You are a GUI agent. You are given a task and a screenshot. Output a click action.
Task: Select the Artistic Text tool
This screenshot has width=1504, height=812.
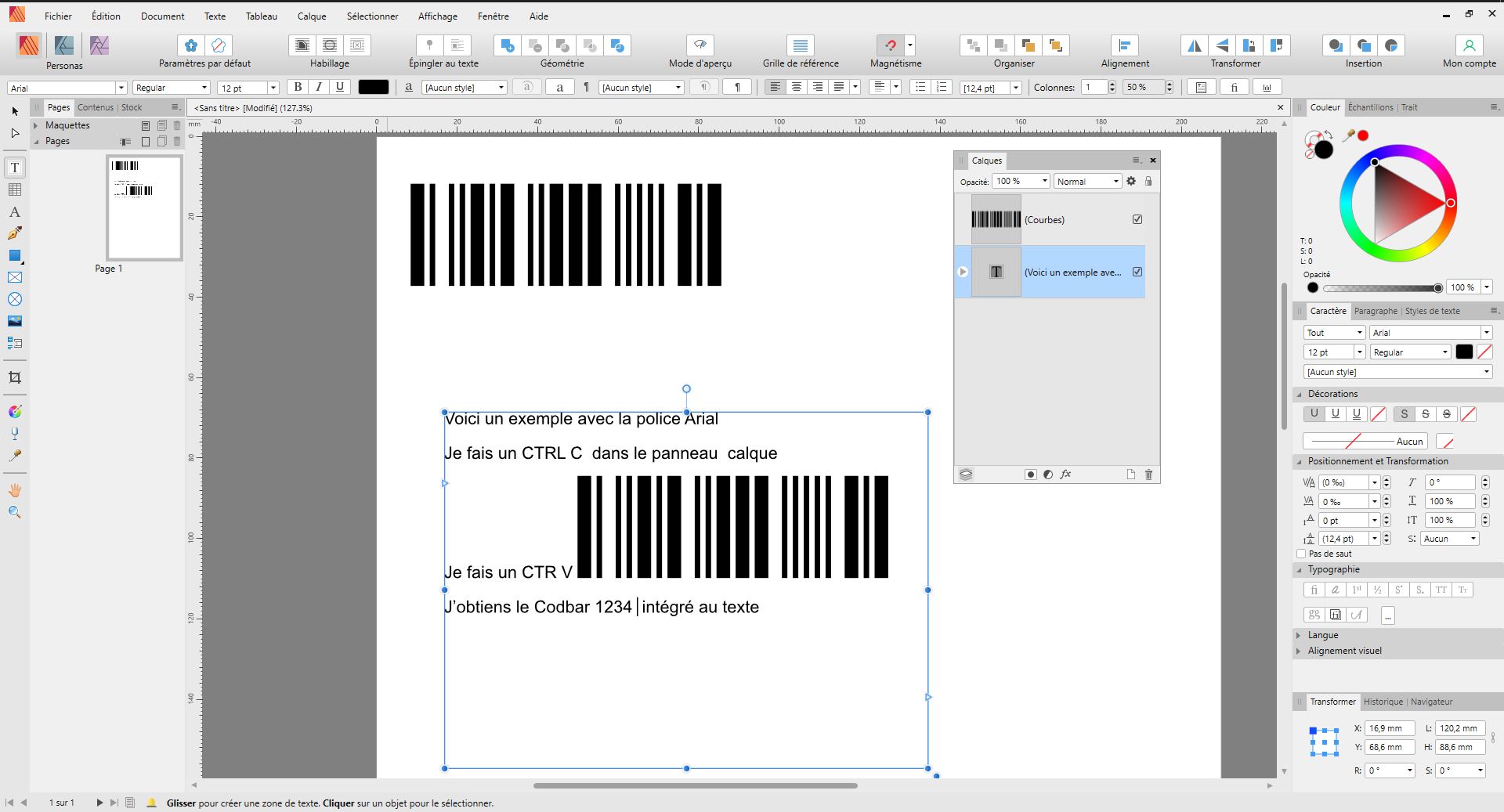[15, 211]
